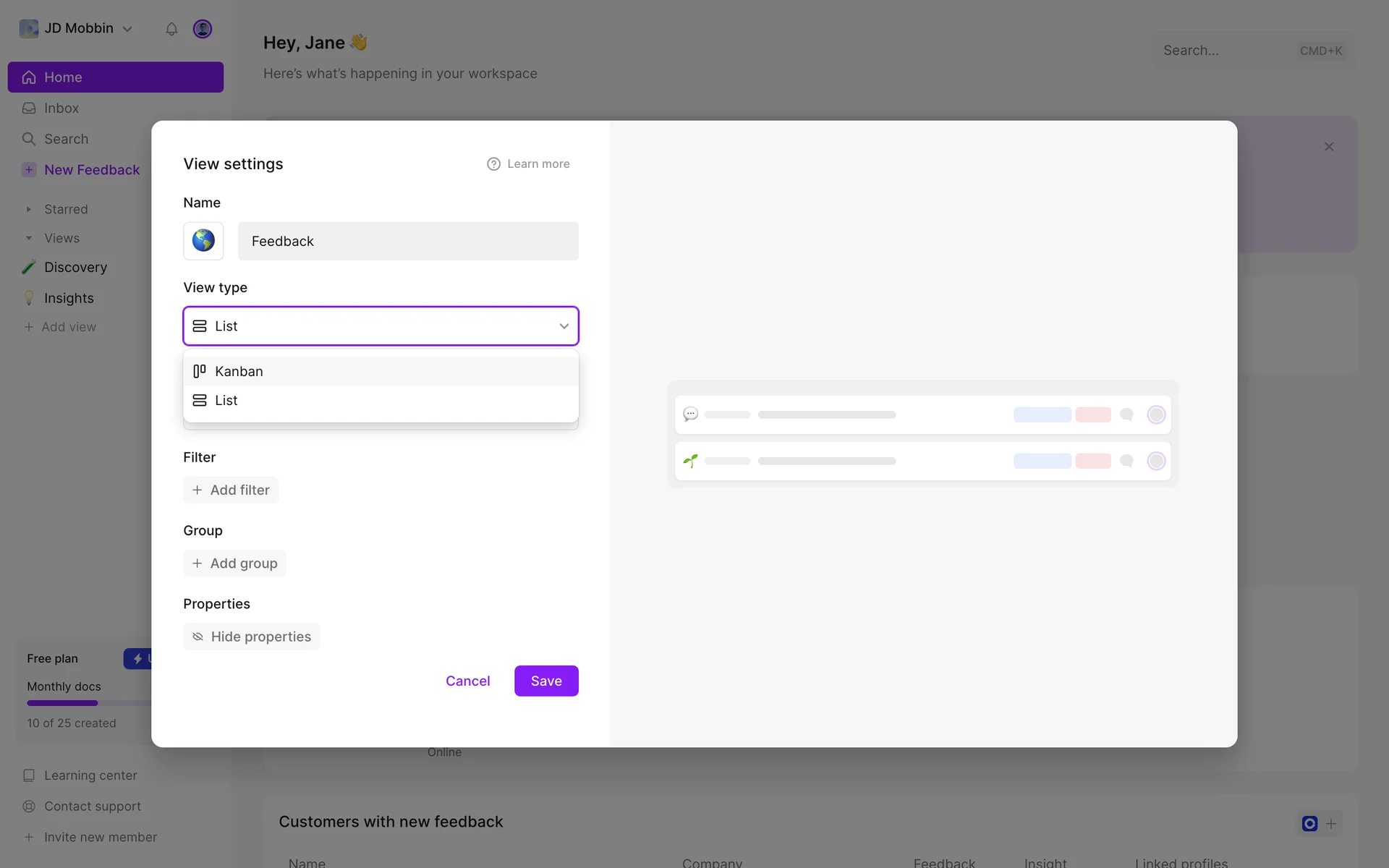Open the user avatar in sidebar header

click(203, 29)
